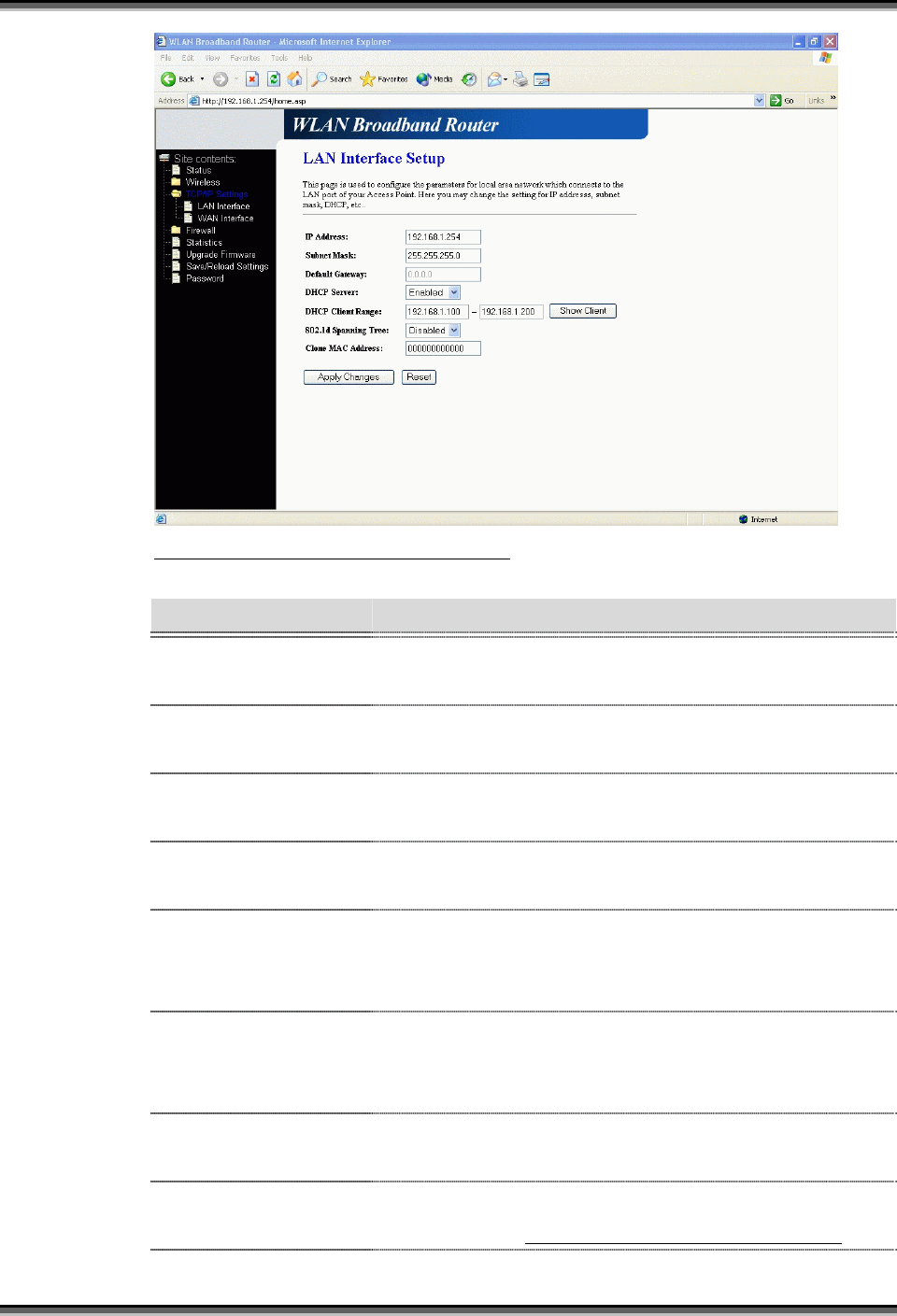897x1316 pixels.
Task: Select WAN Interface in the sidebar
Action: click(225, 219)
